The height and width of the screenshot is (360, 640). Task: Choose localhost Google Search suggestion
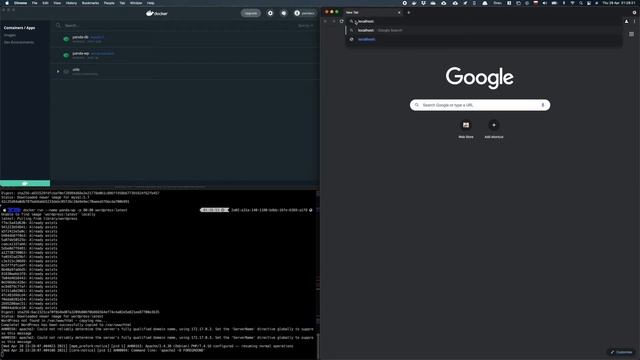(x=484, y=30)
